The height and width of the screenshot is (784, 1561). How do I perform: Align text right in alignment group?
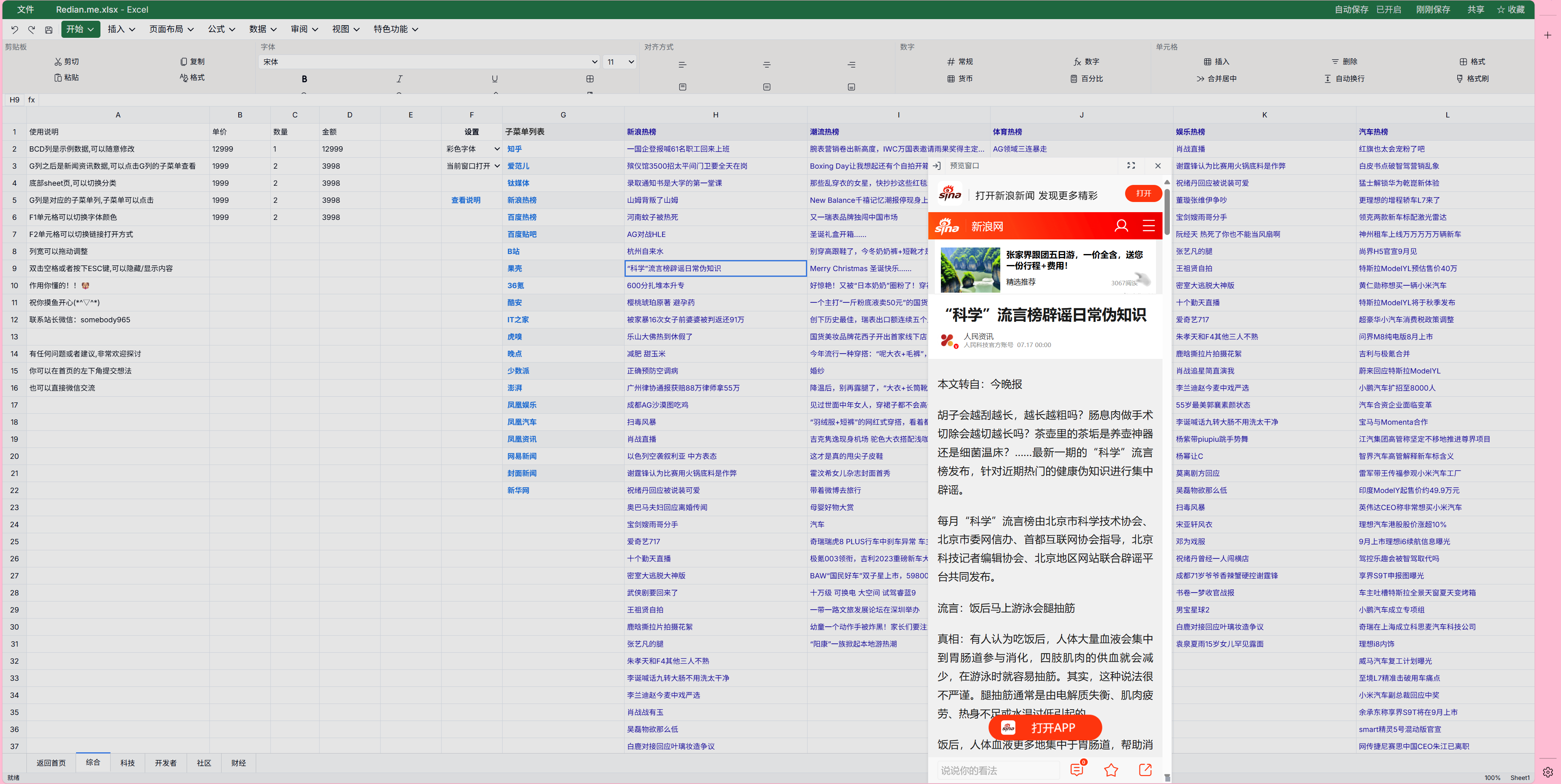click(851, 64)
